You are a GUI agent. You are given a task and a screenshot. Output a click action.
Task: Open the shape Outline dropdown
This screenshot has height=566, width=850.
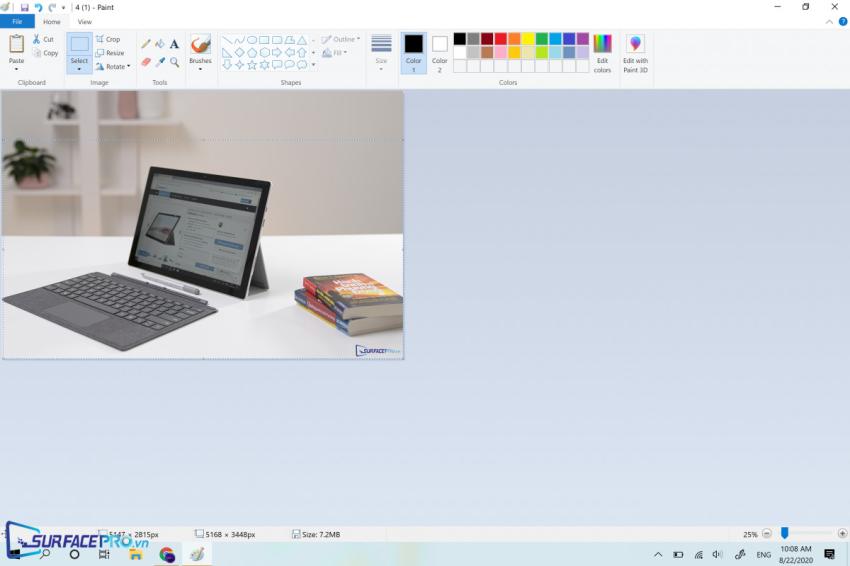tap(340, 39)
